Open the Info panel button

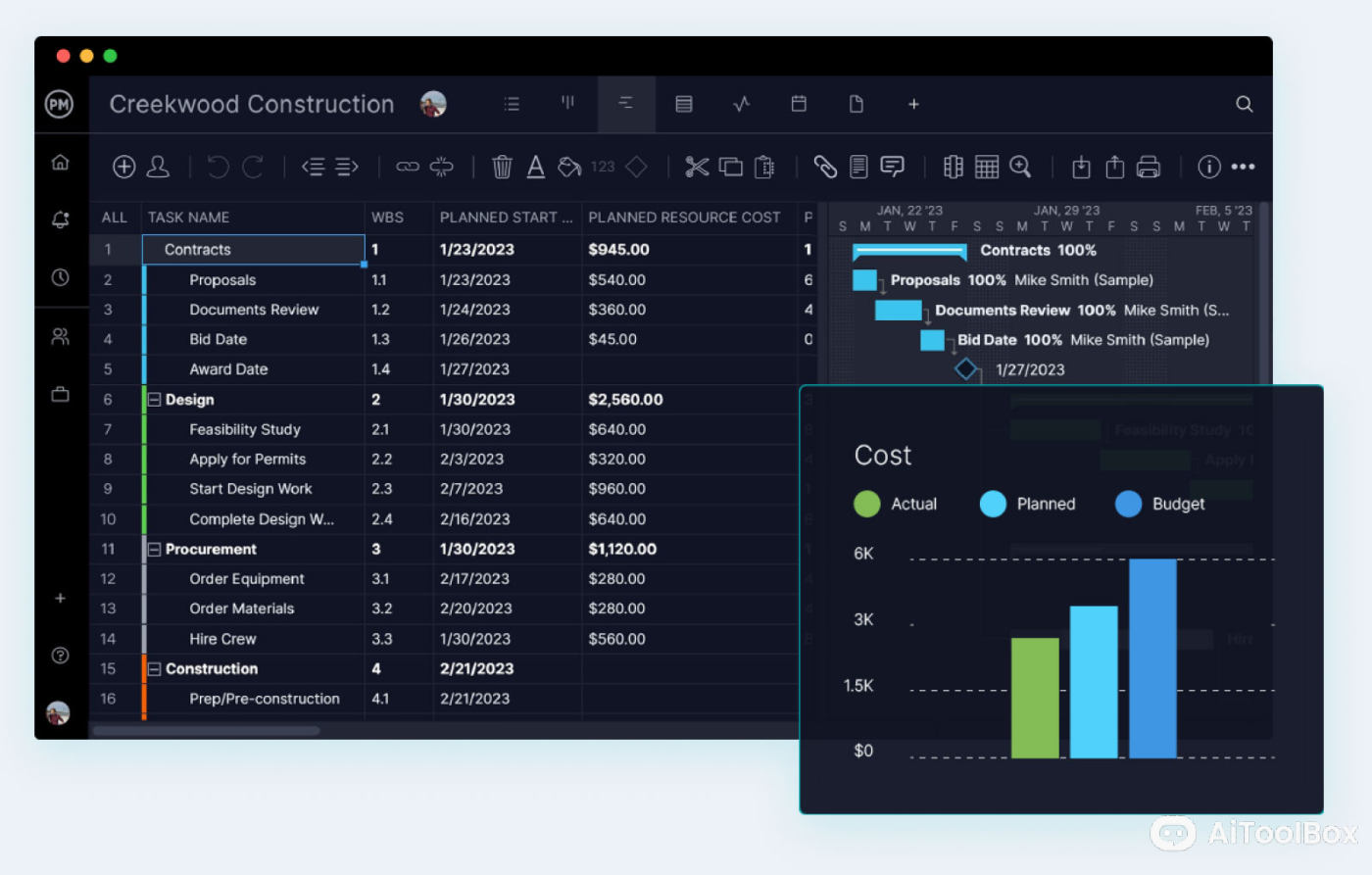(1208, 167)
